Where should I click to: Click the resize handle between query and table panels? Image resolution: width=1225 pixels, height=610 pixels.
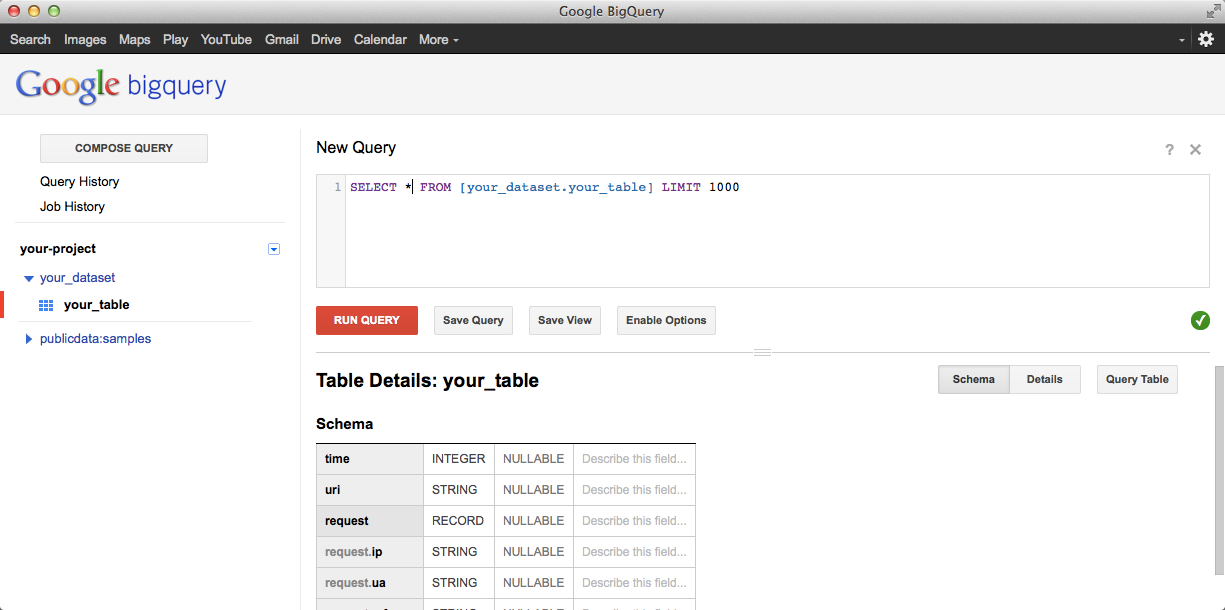(762, 350)
